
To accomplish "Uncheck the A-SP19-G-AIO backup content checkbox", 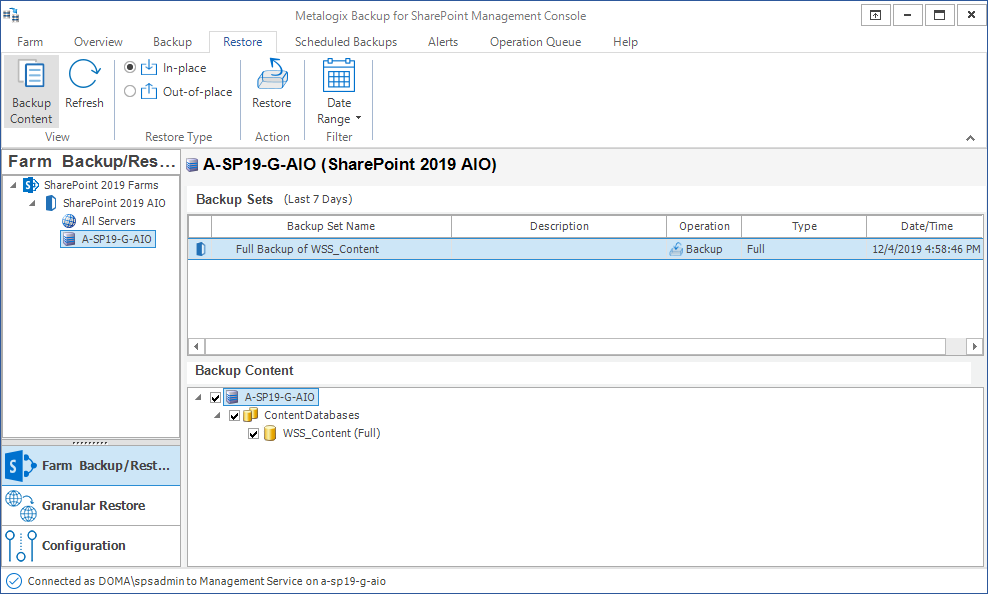I will pos(215,397).
